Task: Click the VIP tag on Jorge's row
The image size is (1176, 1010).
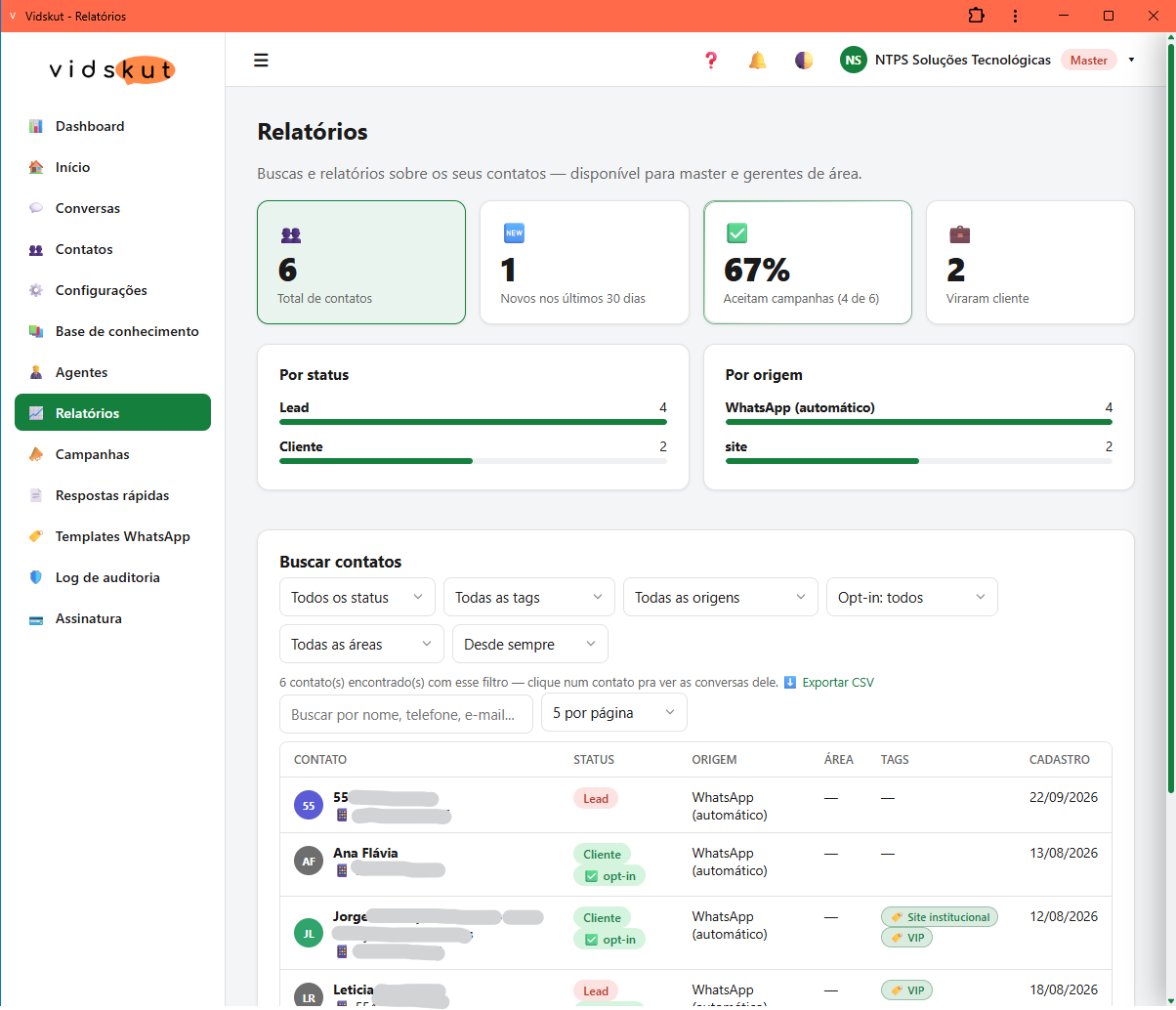Action: coord(906,938)
